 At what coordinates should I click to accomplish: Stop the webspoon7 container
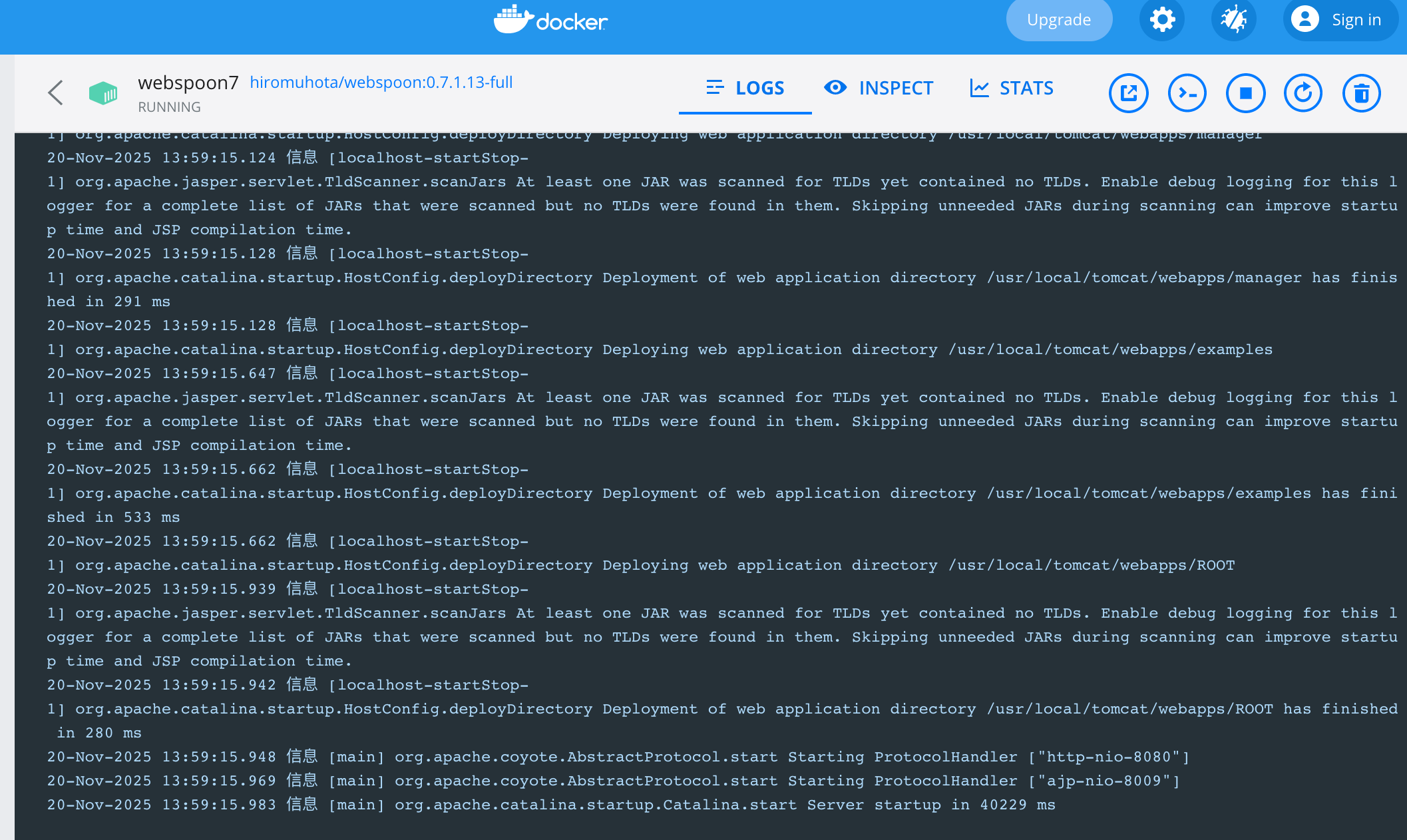tap(1245, 93)
